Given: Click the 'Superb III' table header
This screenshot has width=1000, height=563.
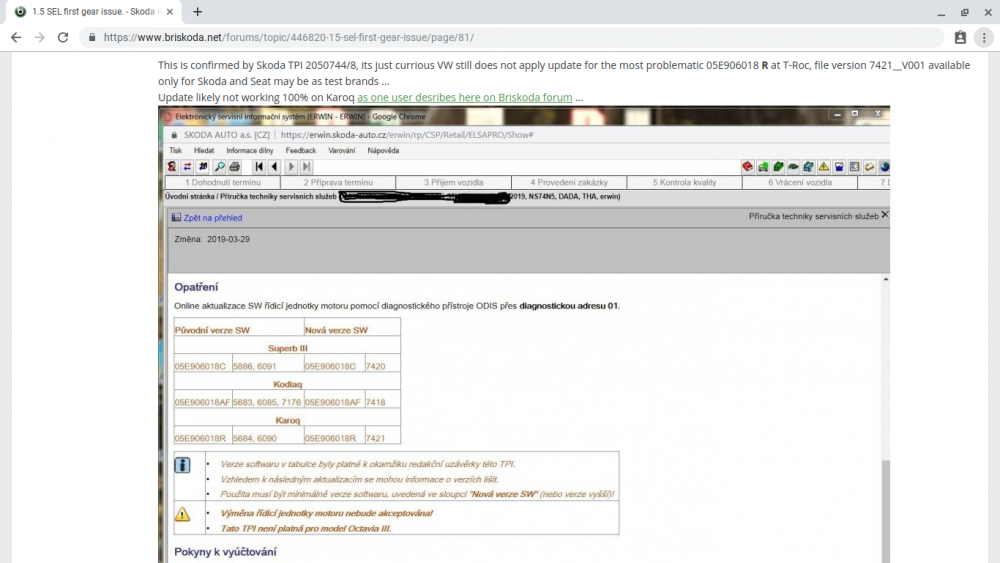Looking at the screenshot, I should pos(288,348).
